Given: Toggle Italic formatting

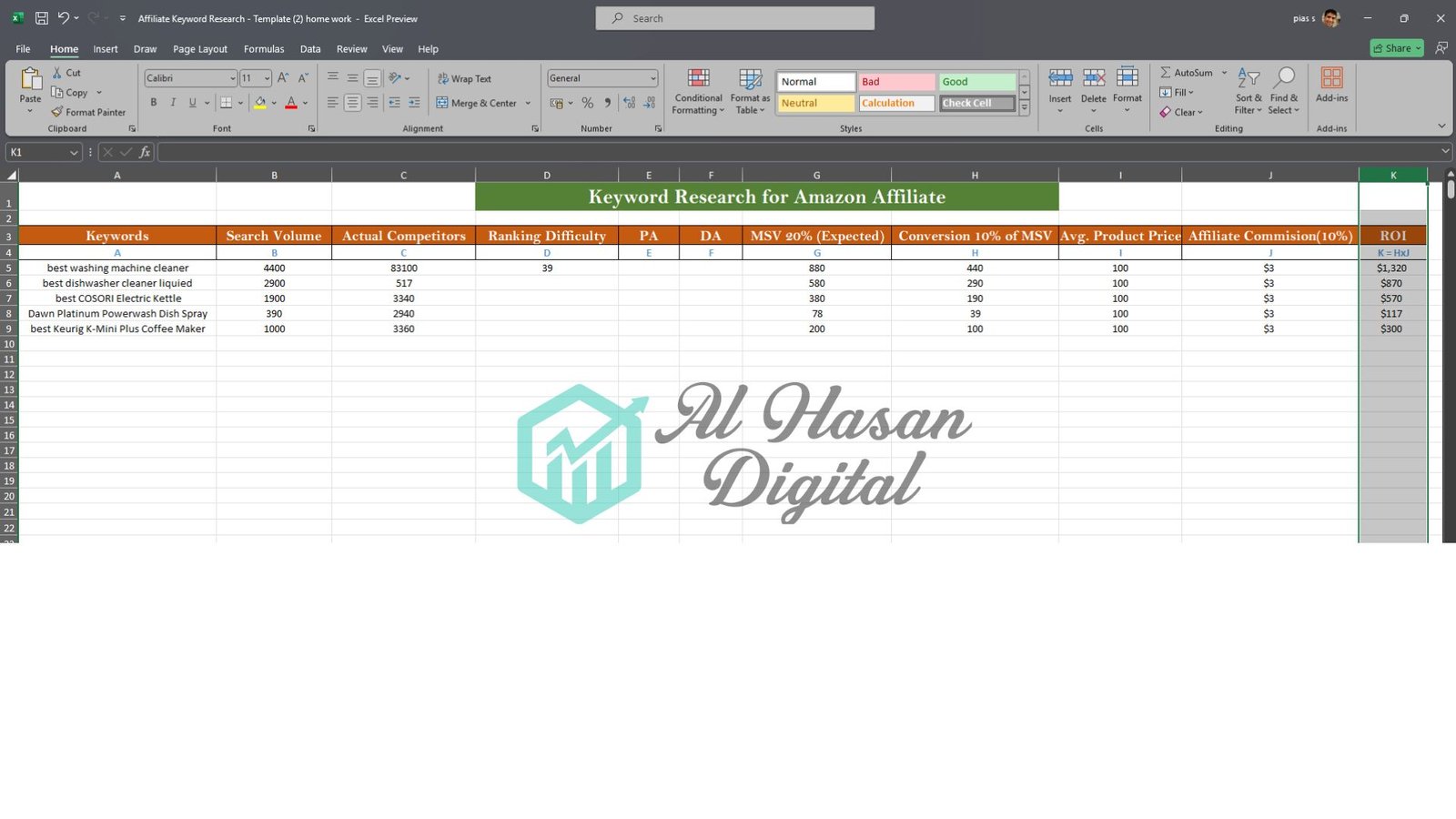Looking at the screenshot, I should (x=173, y=103).
